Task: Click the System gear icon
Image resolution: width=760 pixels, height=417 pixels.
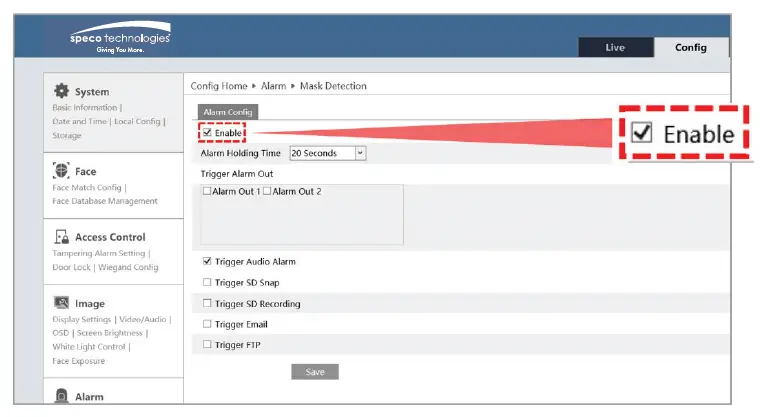Action: [x=61, y=91]
